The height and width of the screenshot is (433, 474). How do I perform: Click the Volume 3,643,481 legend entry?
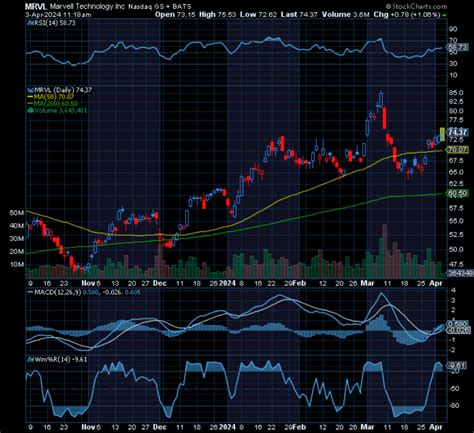[60, 110]
